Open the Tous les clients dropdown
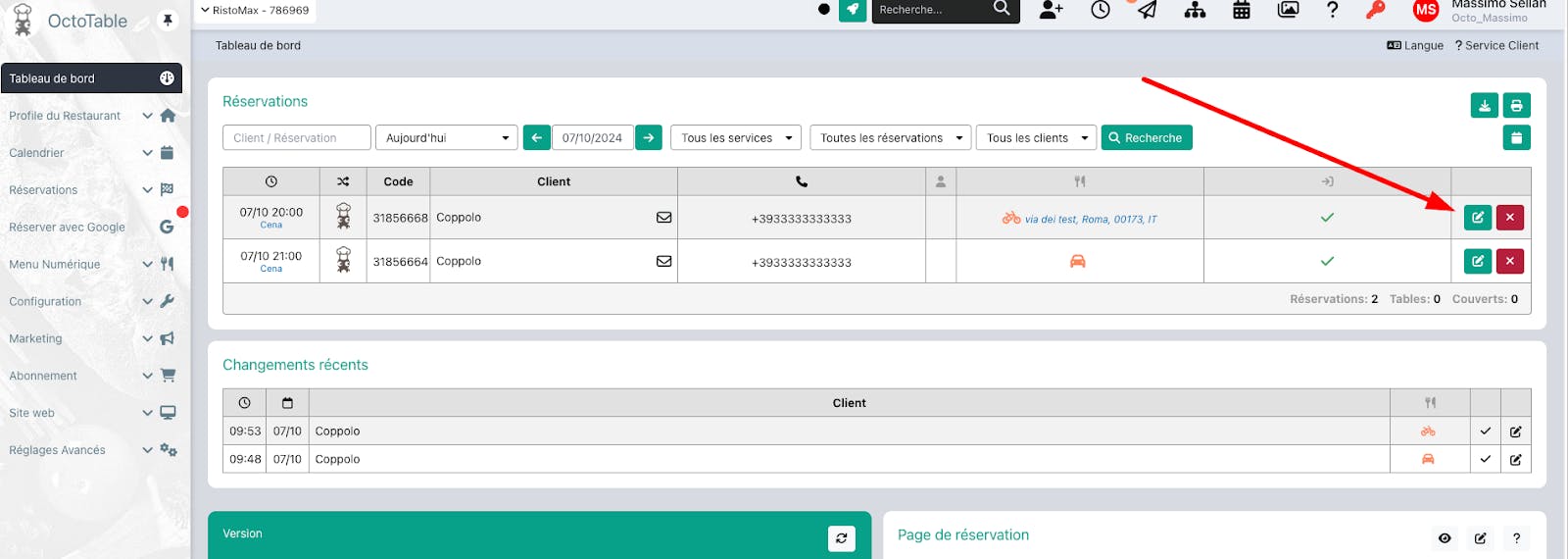 click(x=1037, y=138)
